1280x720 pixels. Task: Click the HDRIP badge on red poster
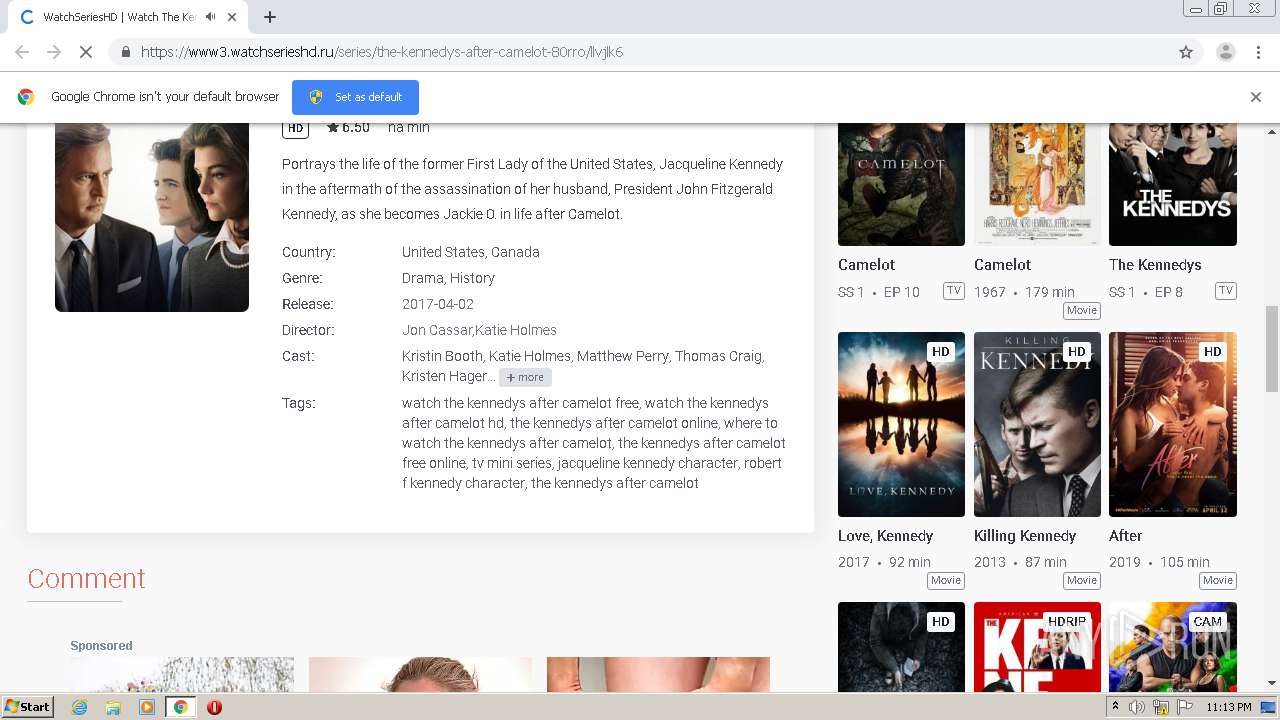[1066, 621]
